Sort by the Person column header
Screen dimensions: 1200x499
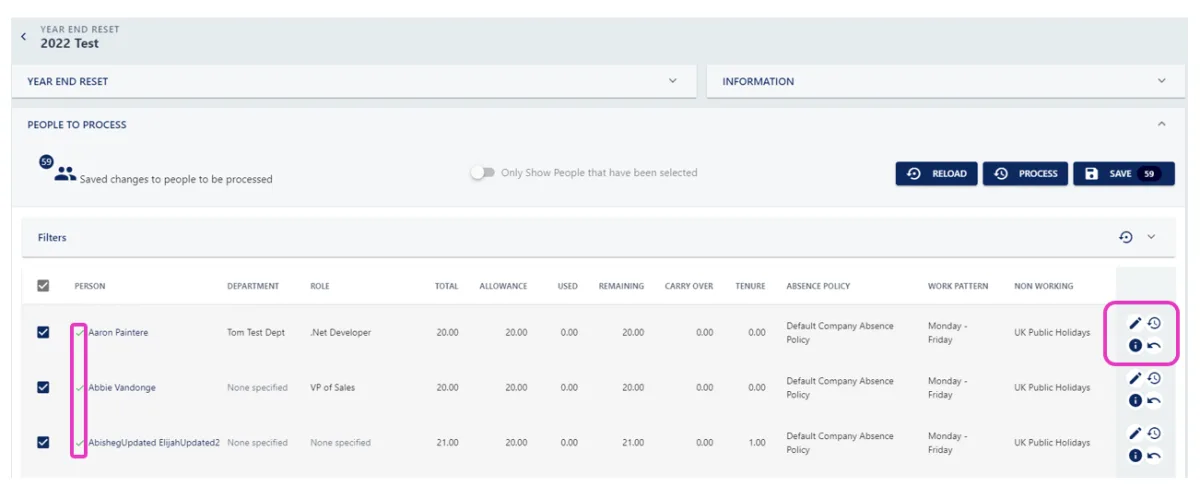(x=89, y=286)
